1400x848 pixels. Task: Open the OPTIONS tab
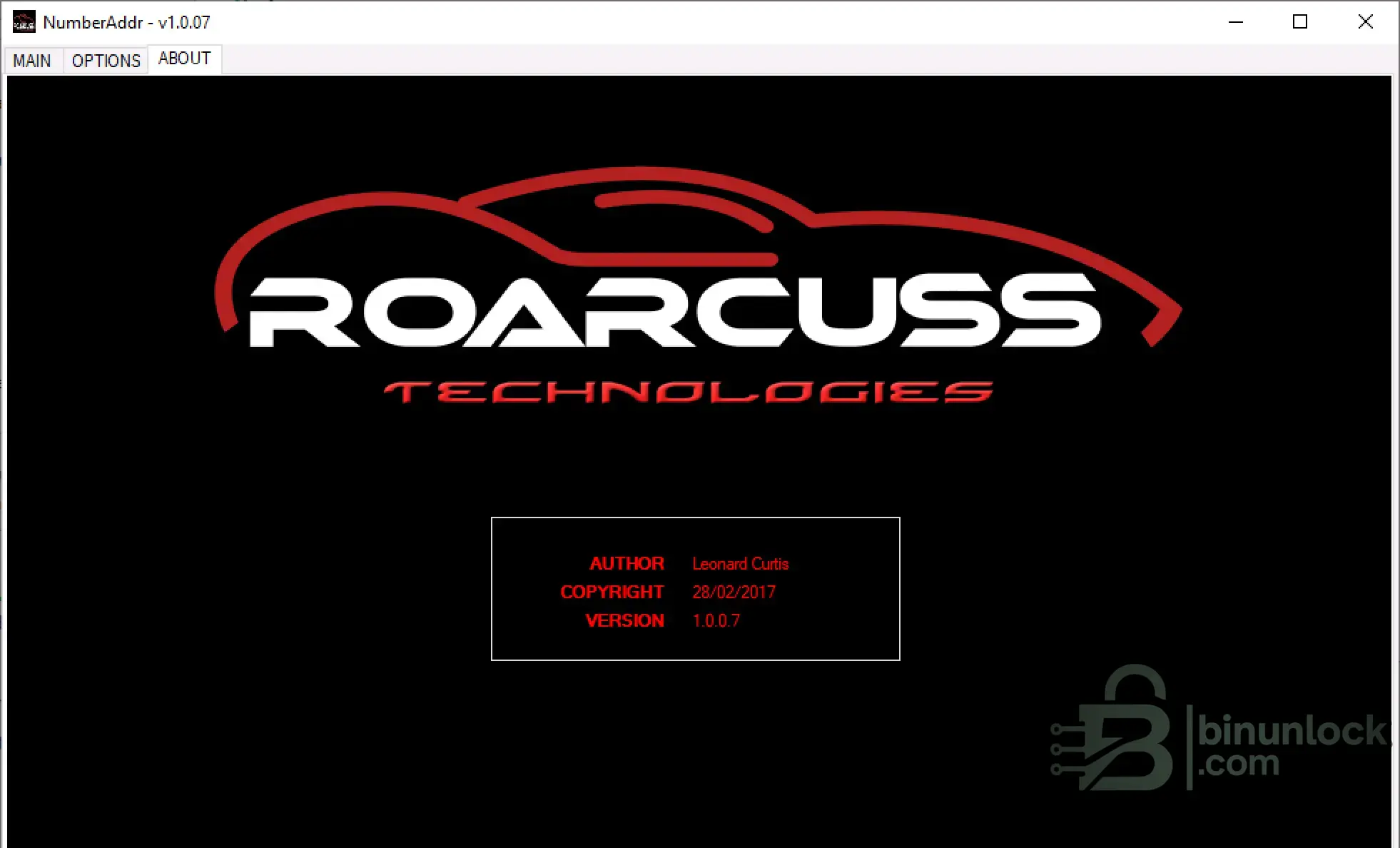pyautogui.click(x=106, y=61)
